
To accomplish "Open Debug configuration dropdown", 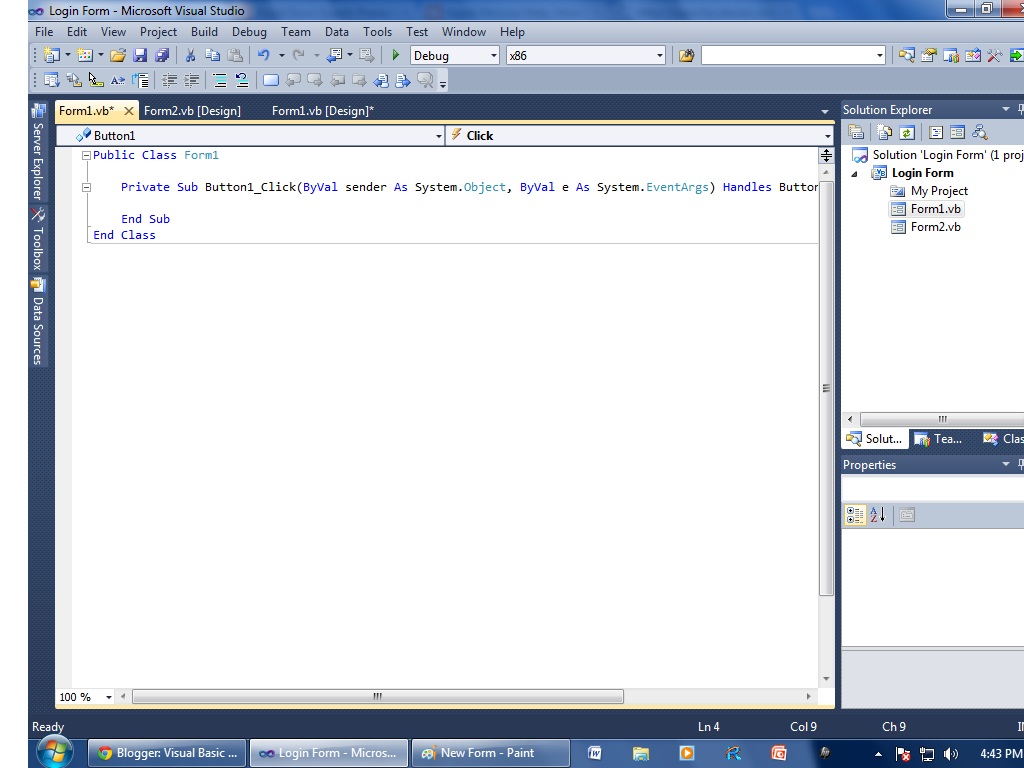I will 494,56.
